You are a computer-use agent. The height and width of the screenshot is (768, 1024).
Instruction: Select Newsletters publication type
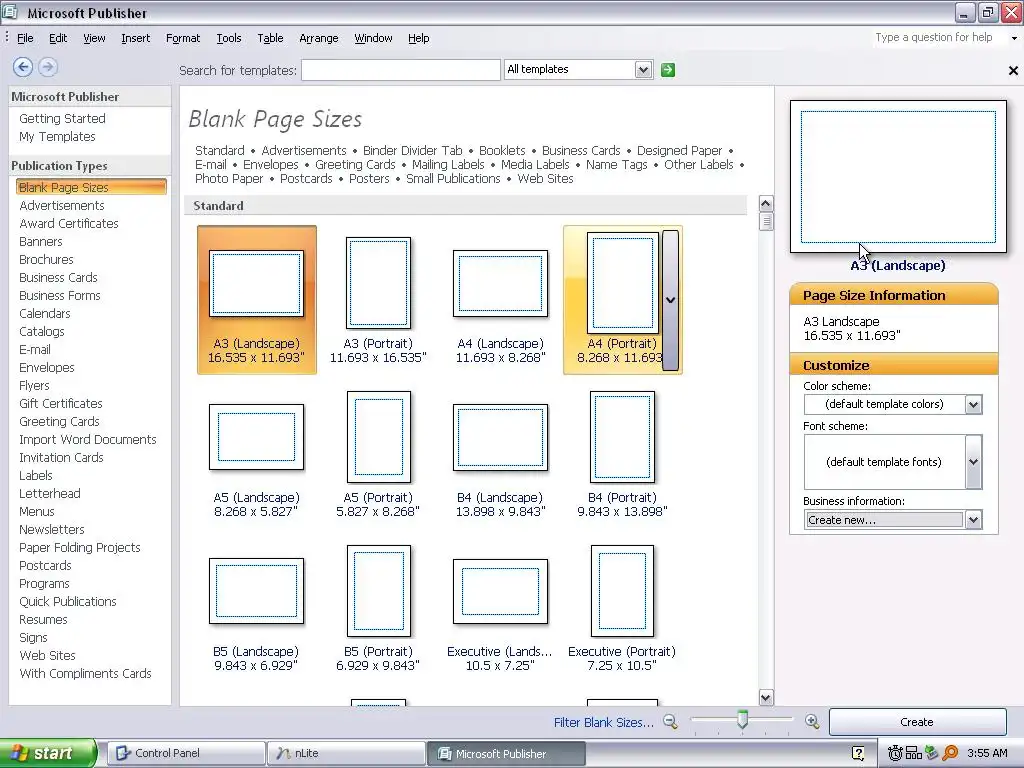[x=52, y=530]
